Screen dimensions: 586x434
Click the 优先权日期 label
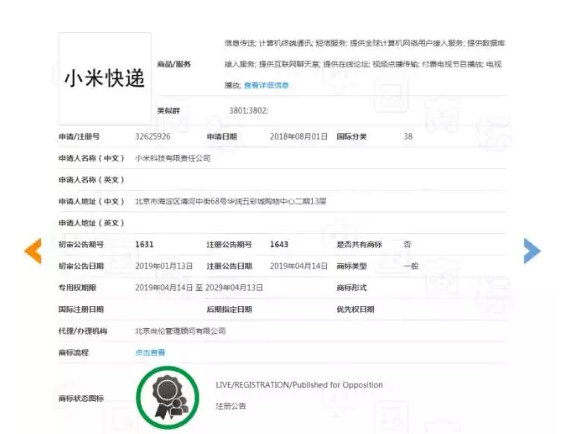(355, 310)
